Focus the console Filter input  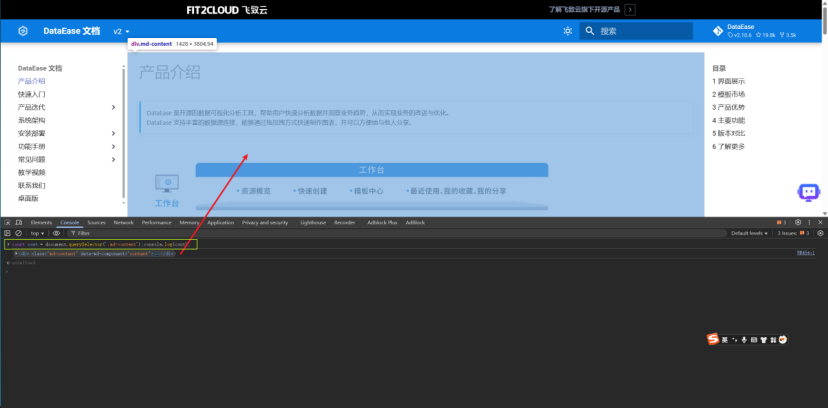396,233
